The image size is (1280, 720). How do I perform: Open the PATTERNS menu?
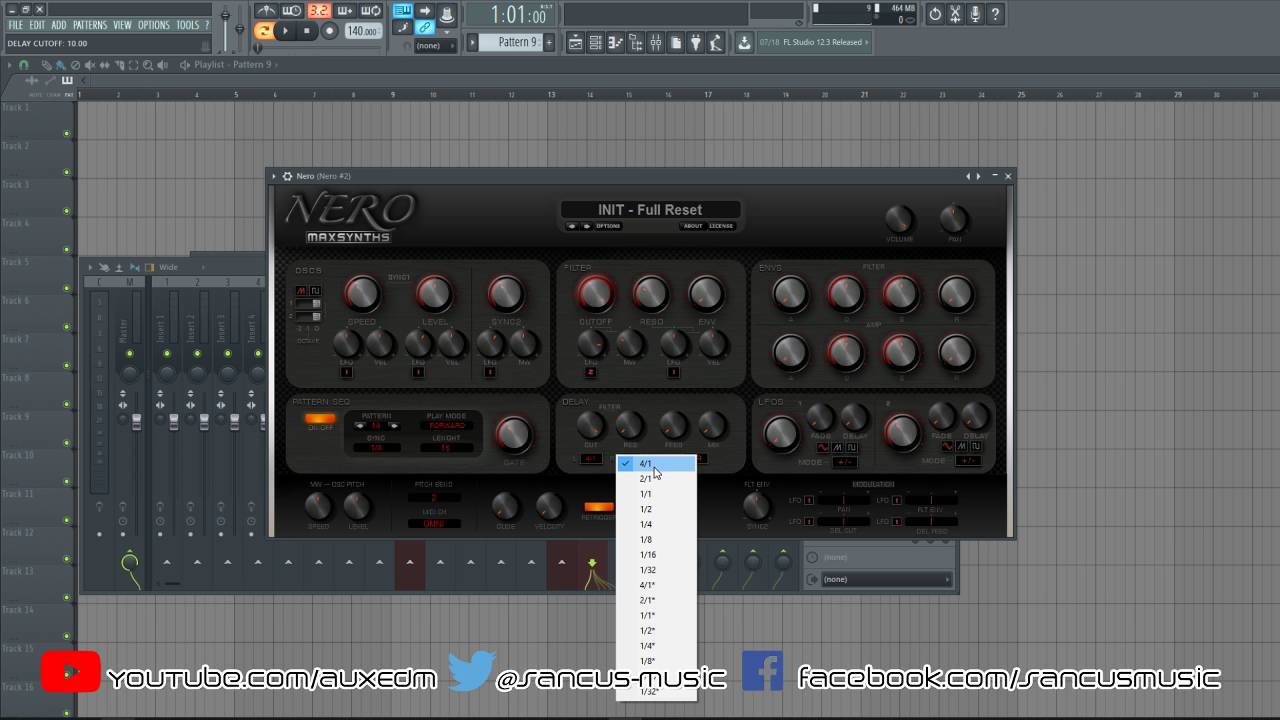click(90, 25)
